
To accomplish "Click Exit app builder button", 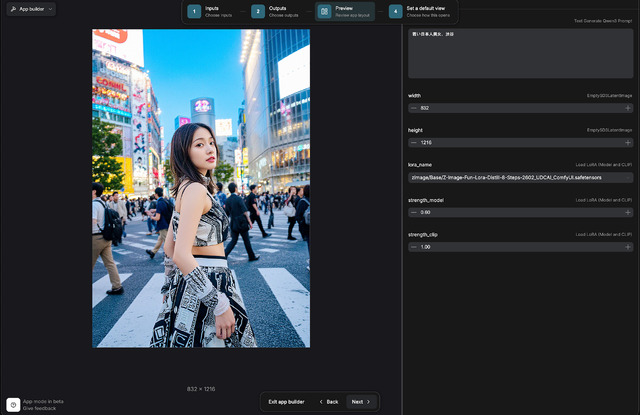I will (286, 401).
